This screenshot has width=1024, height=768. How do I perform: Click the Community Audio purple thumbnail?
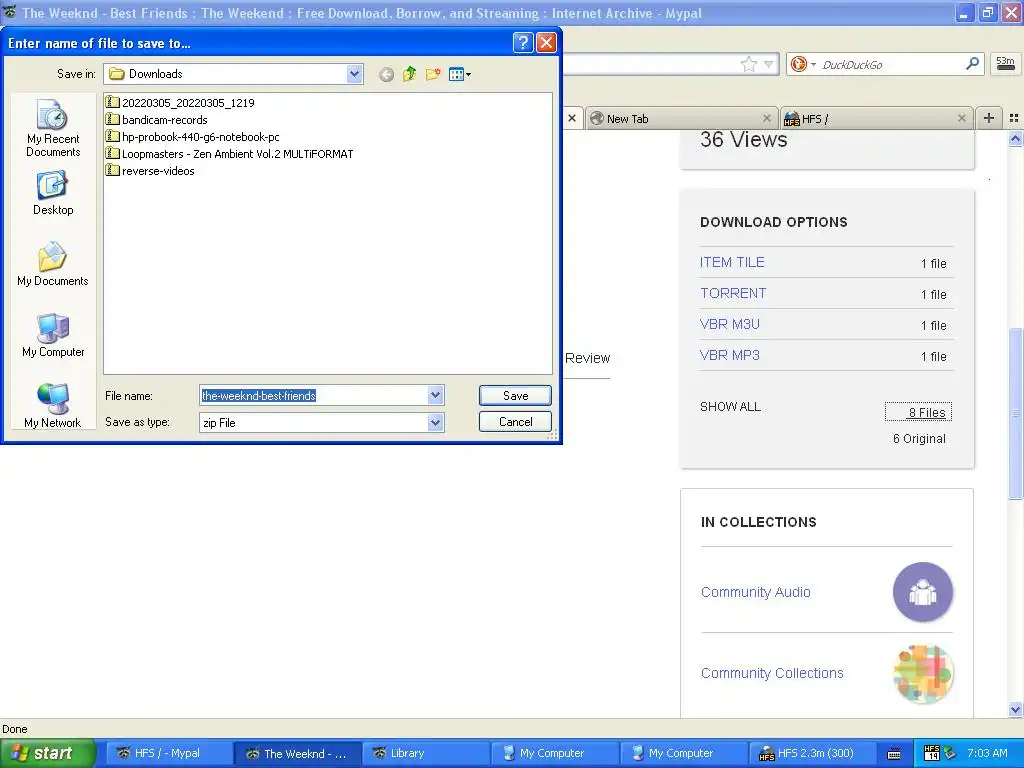click(922, 592)
